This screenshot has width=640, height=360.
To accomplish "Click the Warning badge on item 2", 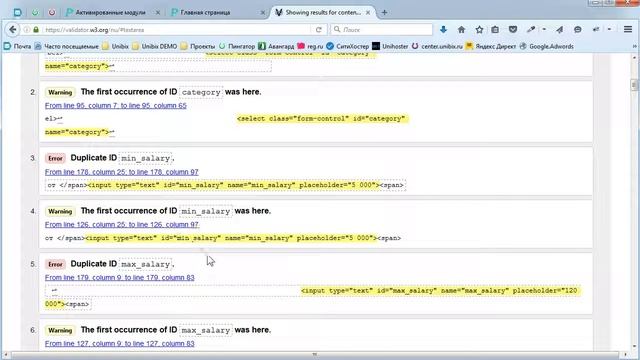I will (60, 93).
